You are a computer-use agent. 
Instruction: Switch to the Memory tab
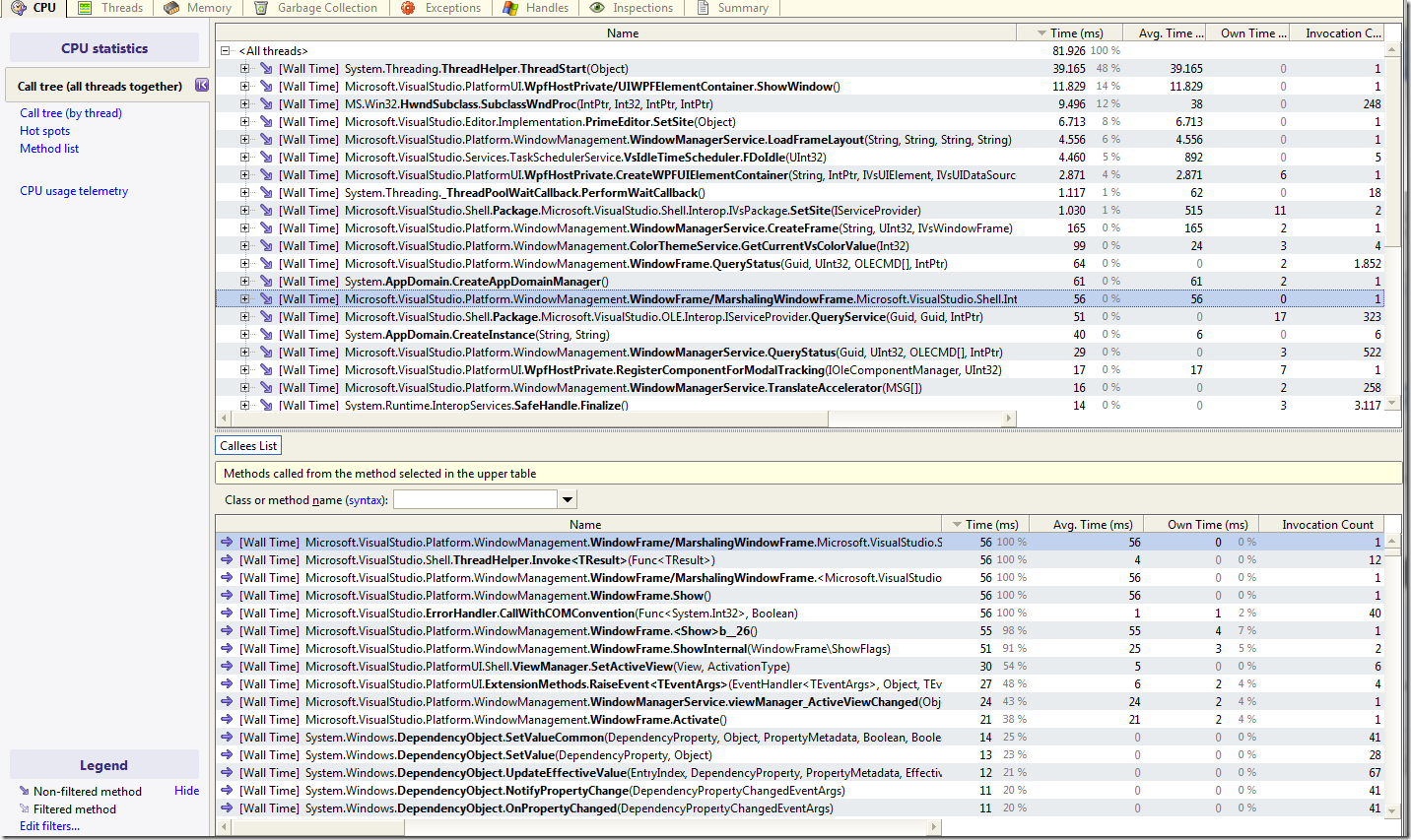pyautogui.click(x=197, y=8)
